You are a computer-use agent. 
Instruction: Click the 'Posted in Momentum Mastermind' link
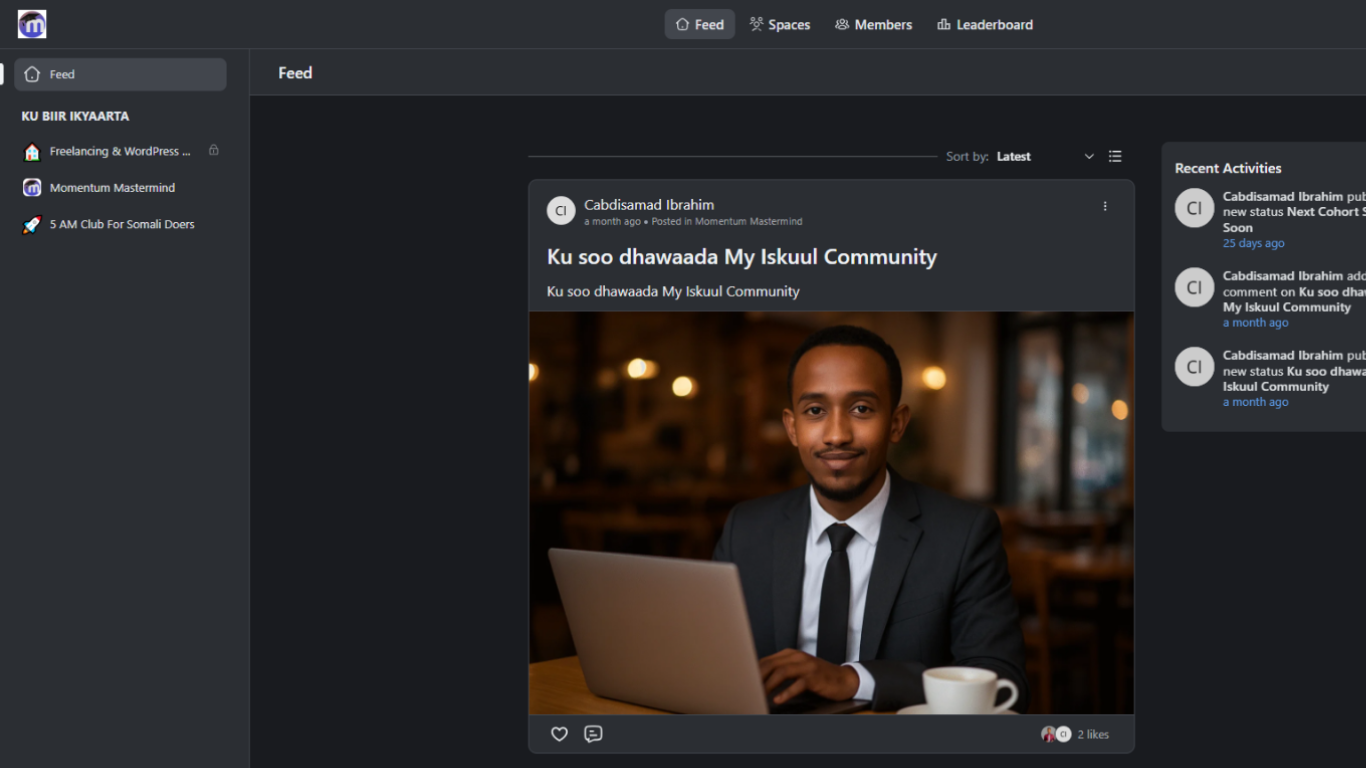point(748,222)
